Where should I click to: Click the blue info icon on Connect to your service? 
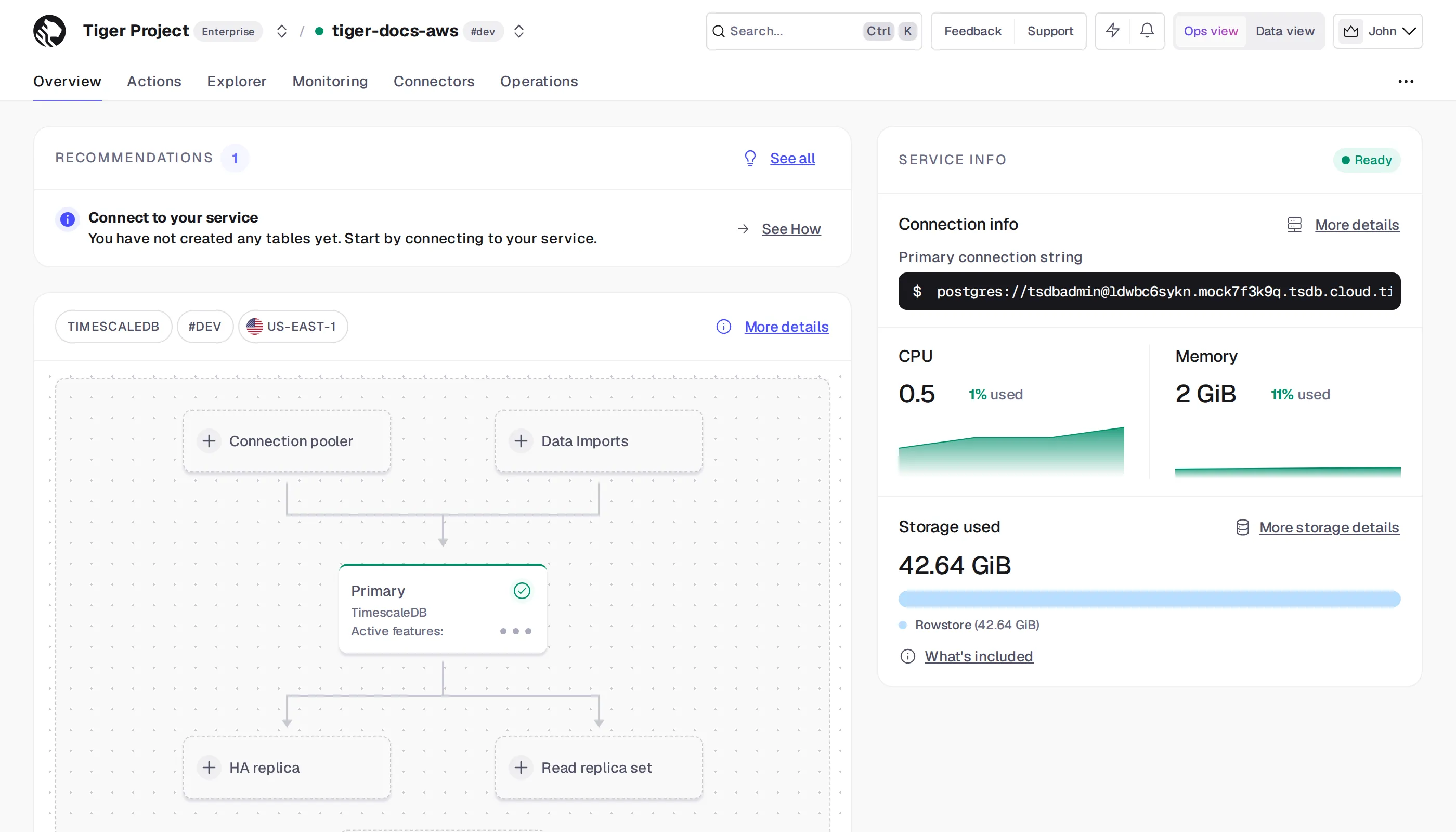68,219
